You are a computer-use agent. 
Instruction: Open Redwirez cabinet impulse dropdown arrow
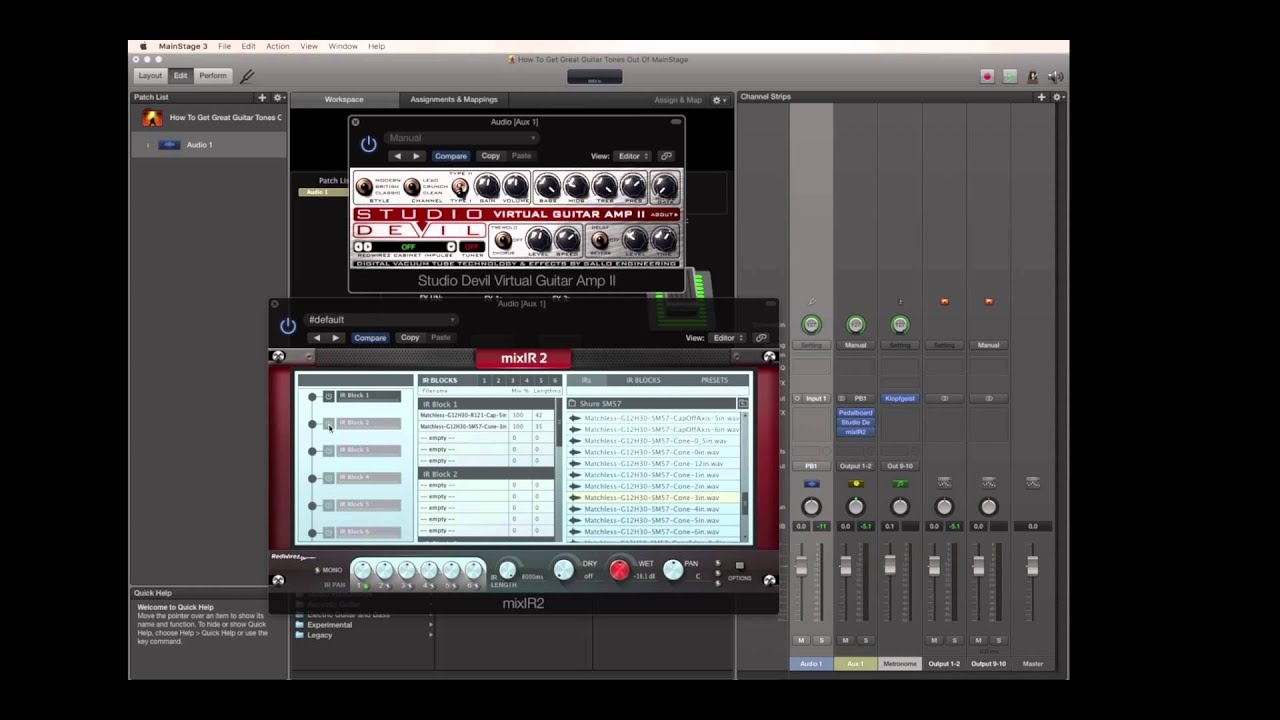[451, 247]
